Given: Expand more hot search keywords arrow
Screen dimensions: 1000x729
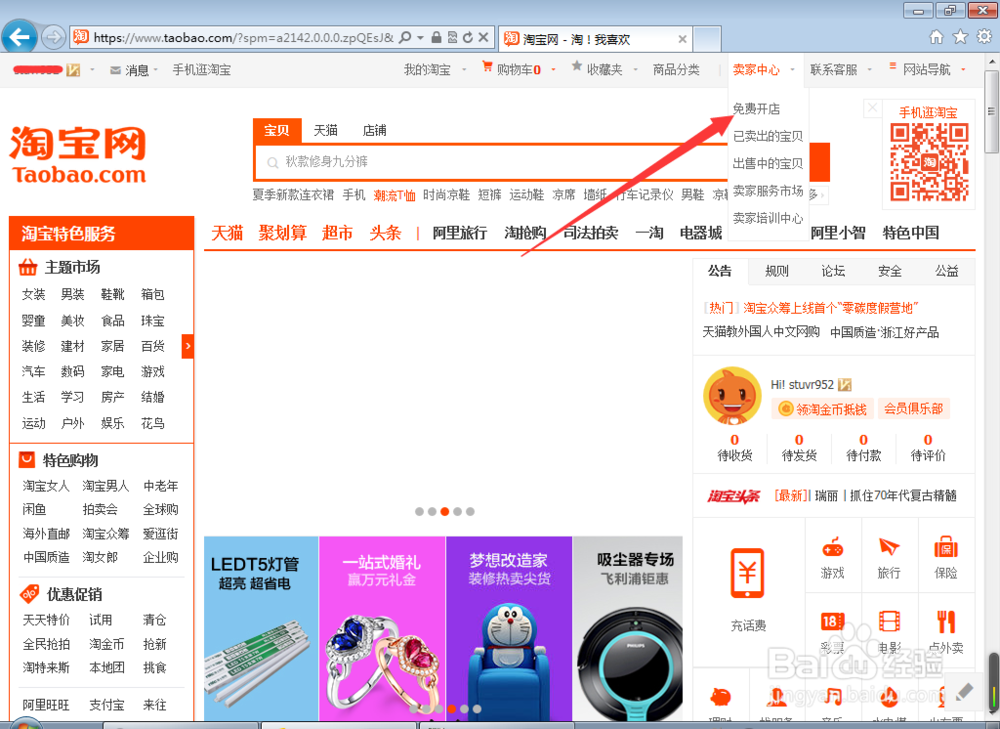Looking at the screenshot, I should [821, 195].
